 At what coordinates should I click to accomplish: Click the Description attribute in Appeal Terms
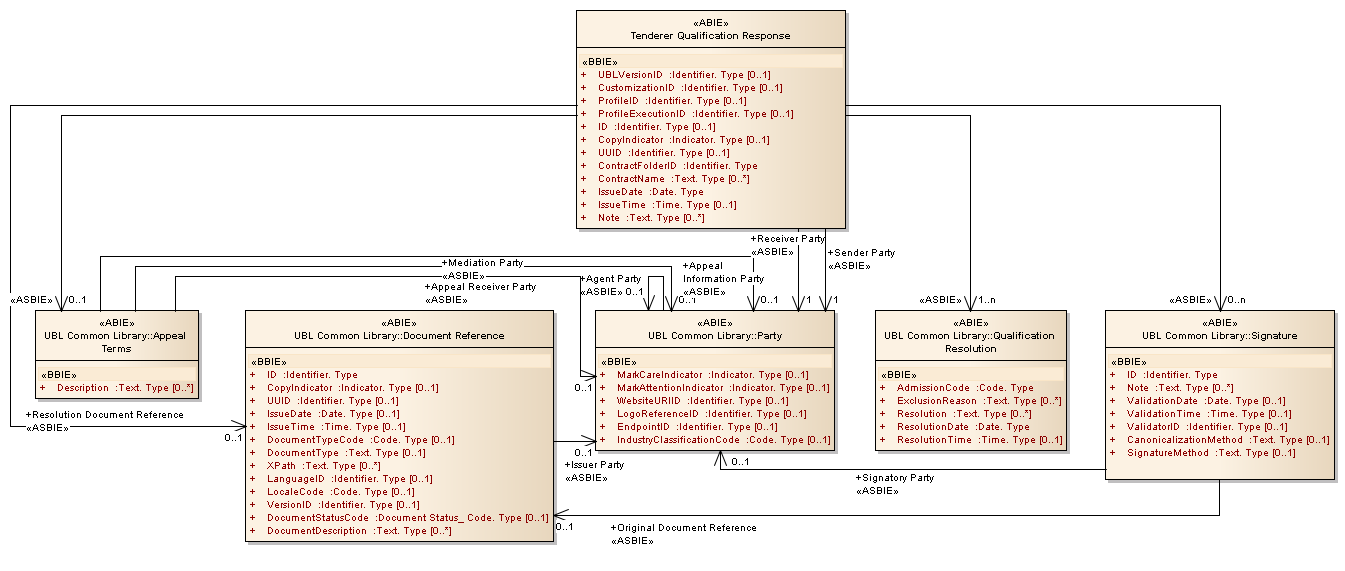coord(125,388)
